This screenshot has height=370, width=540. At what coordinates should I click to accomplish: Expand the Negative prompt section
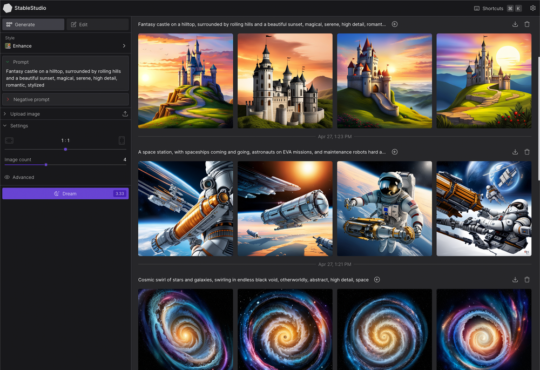pyautogui.click(x=65, y=100)
